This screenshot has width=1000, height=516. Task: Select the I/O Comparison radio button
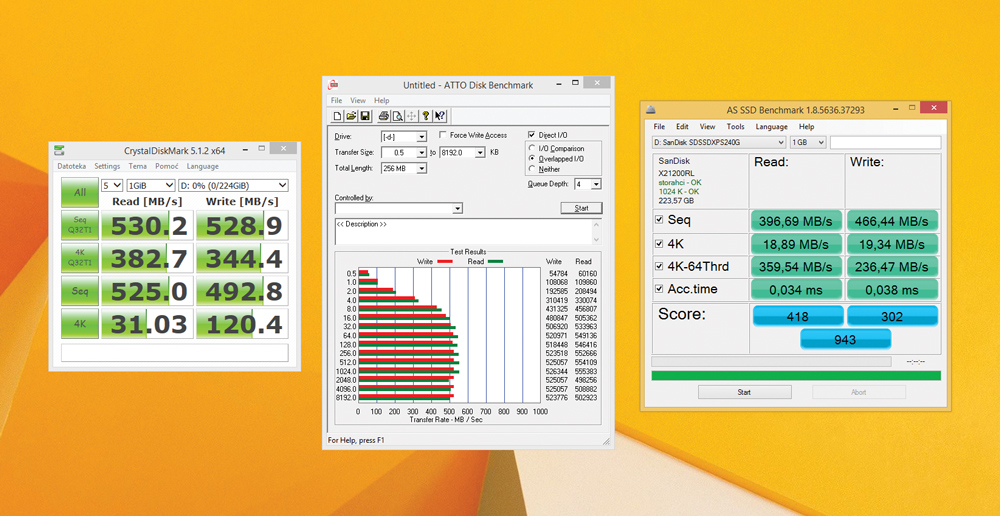click(531, 148)
